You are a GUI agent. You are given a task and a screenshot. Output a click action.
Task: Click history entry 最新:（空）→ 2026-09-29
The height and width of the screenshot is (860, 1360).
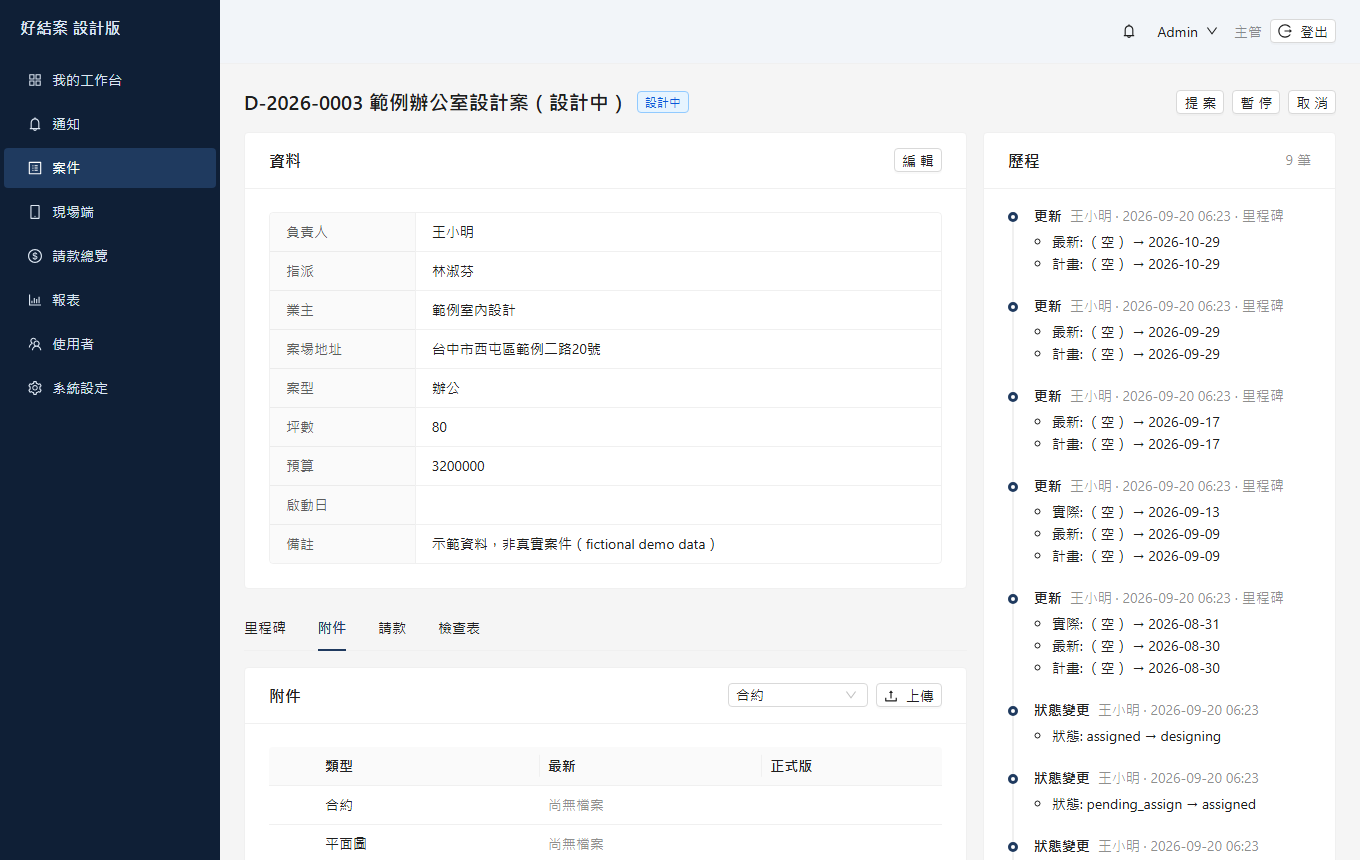click(x=1136, y=332)
